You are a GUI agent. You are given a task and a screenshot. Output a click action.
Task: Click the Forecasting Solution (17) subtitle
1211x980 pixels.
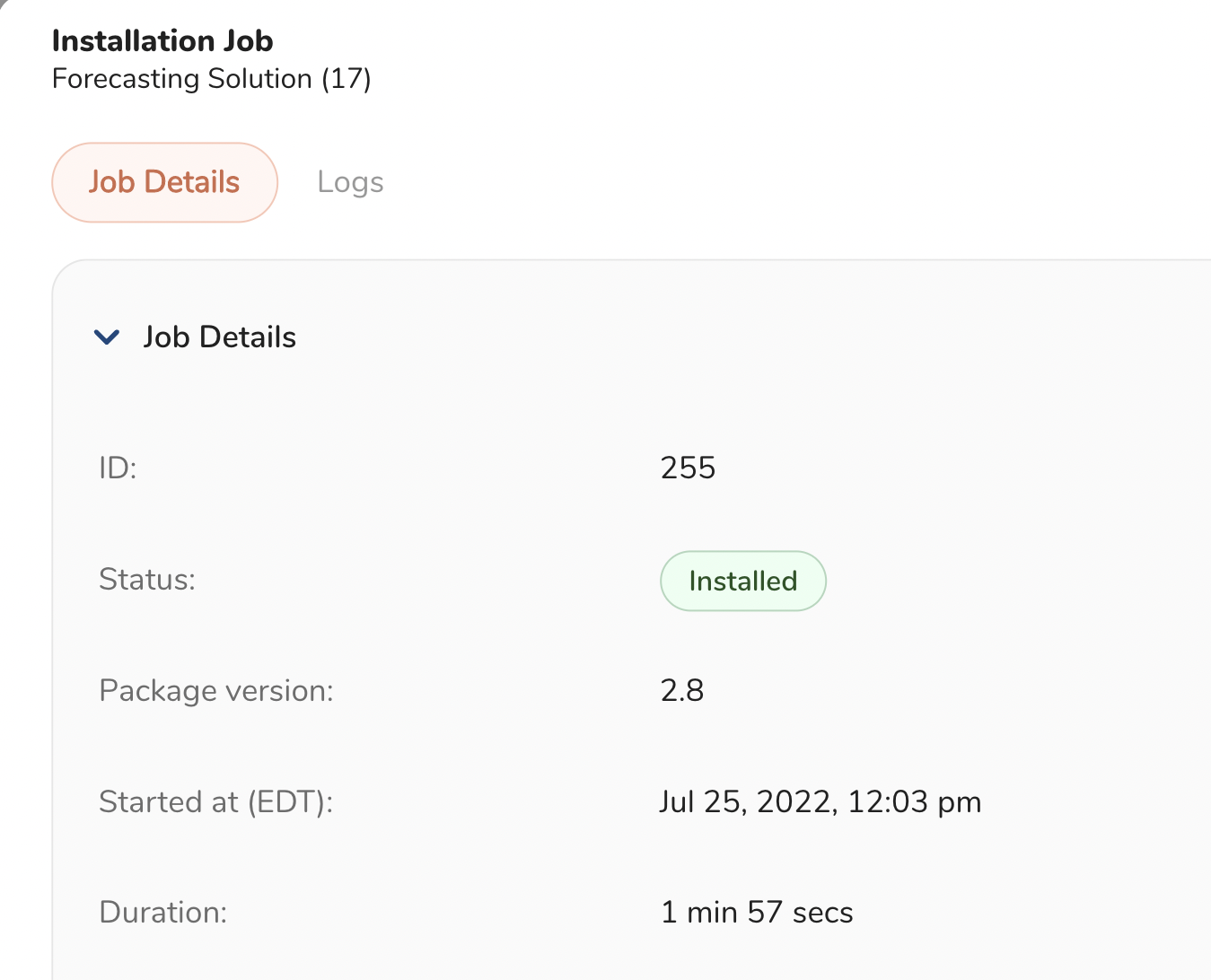point(212,79)
